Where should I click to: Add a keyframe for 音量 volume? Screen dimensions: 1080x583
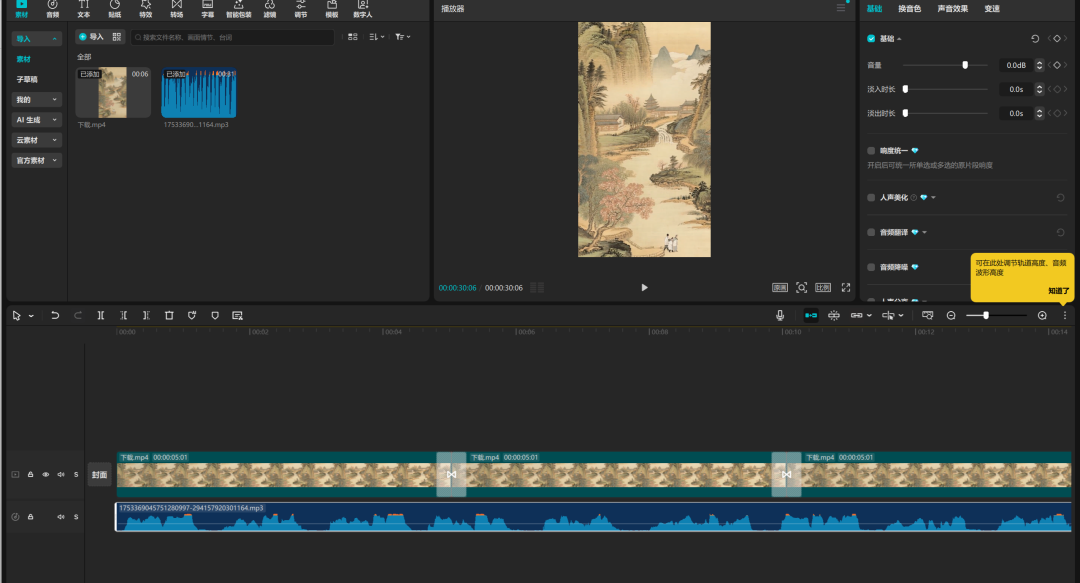click(1057, 65)
